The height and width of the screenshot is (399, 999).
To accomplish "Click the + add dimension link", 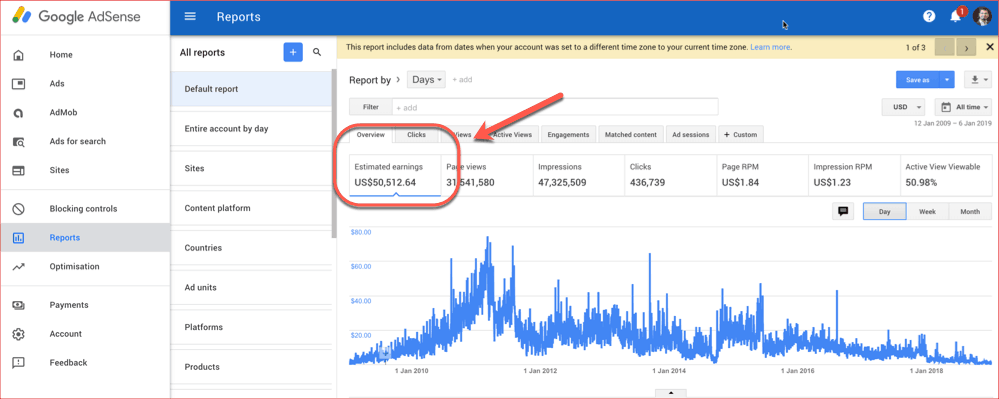I will tap(462, 80).
